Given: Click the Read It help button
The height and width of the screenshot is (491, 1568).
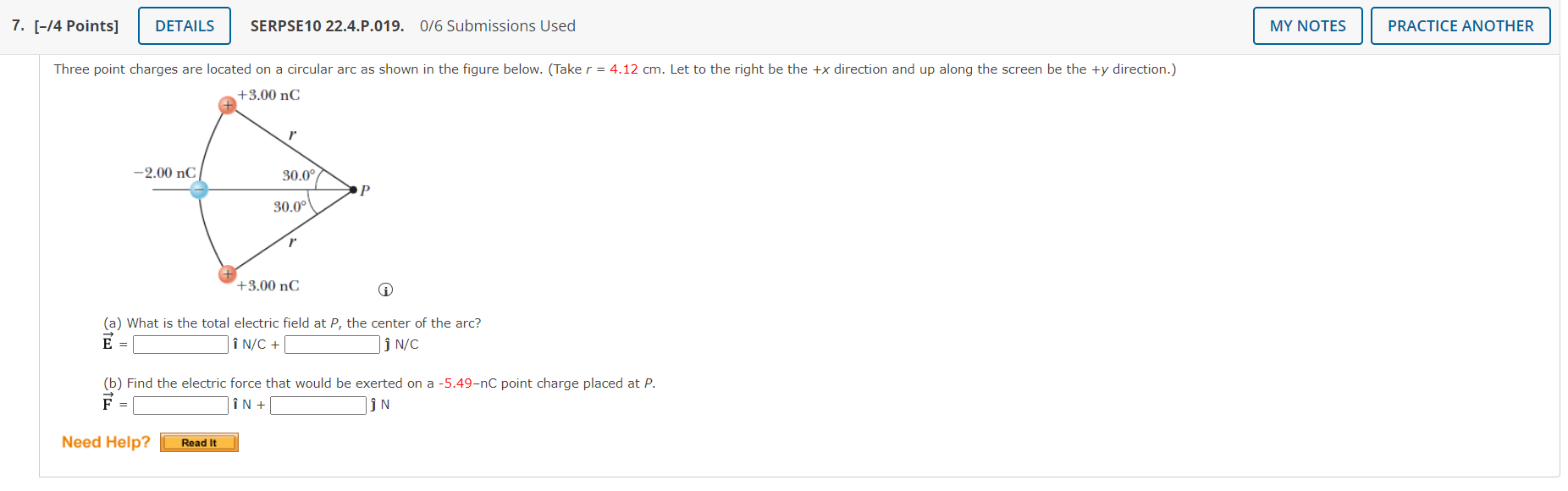Looking at the screenshot, I should tap(199, 442).
